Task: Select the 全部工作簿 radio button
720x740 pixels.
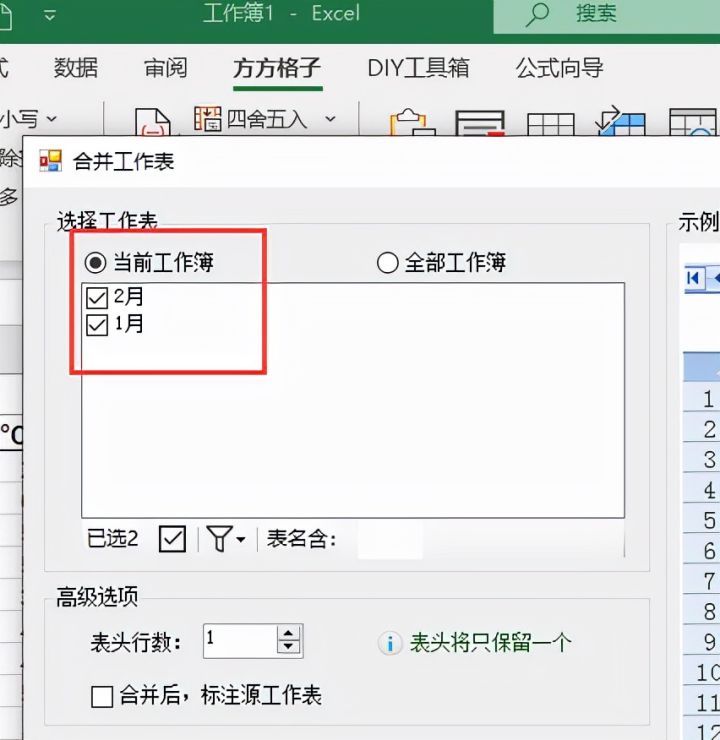Action: pyautogui.click(x=387, y=262)
